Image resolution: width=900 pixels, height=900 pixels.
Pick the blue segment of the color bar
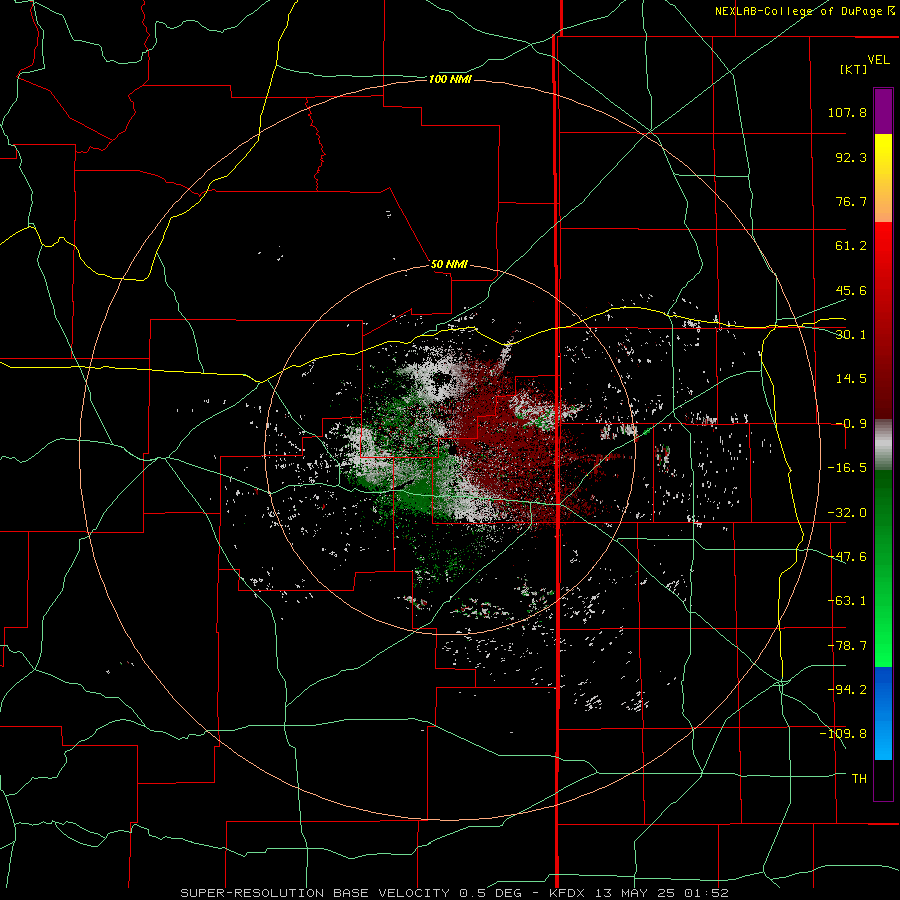pyautogui.click(x=883, y=713)
